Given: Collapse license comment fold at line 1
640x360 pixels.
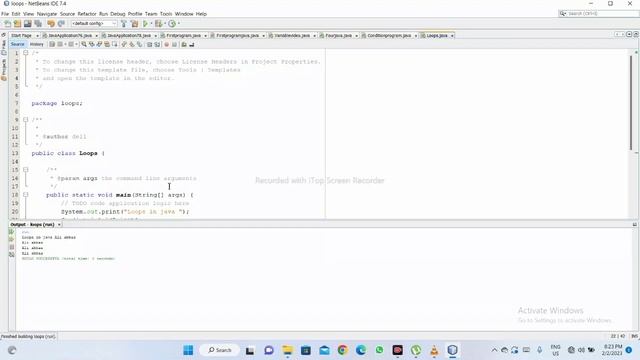Looking at the screenshot, I should (26, 53).
